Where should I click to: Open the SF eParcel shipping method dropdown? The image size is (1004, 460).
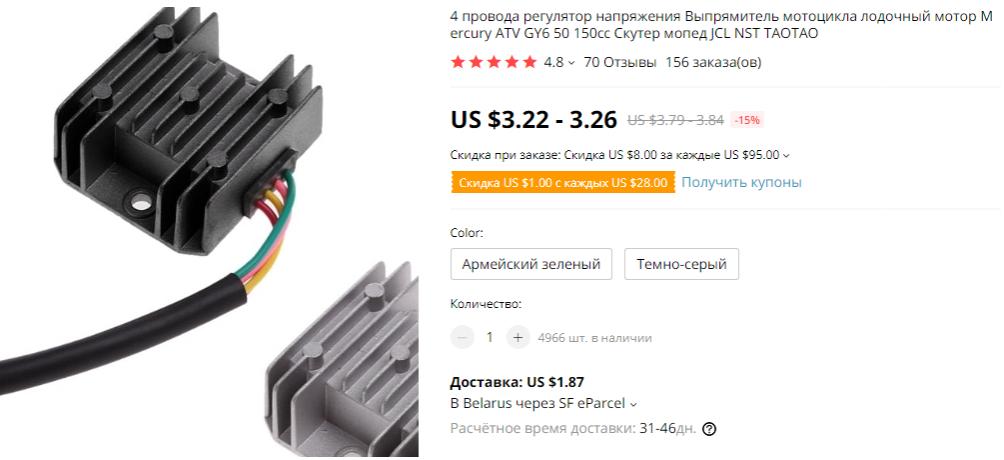(633, 404)
